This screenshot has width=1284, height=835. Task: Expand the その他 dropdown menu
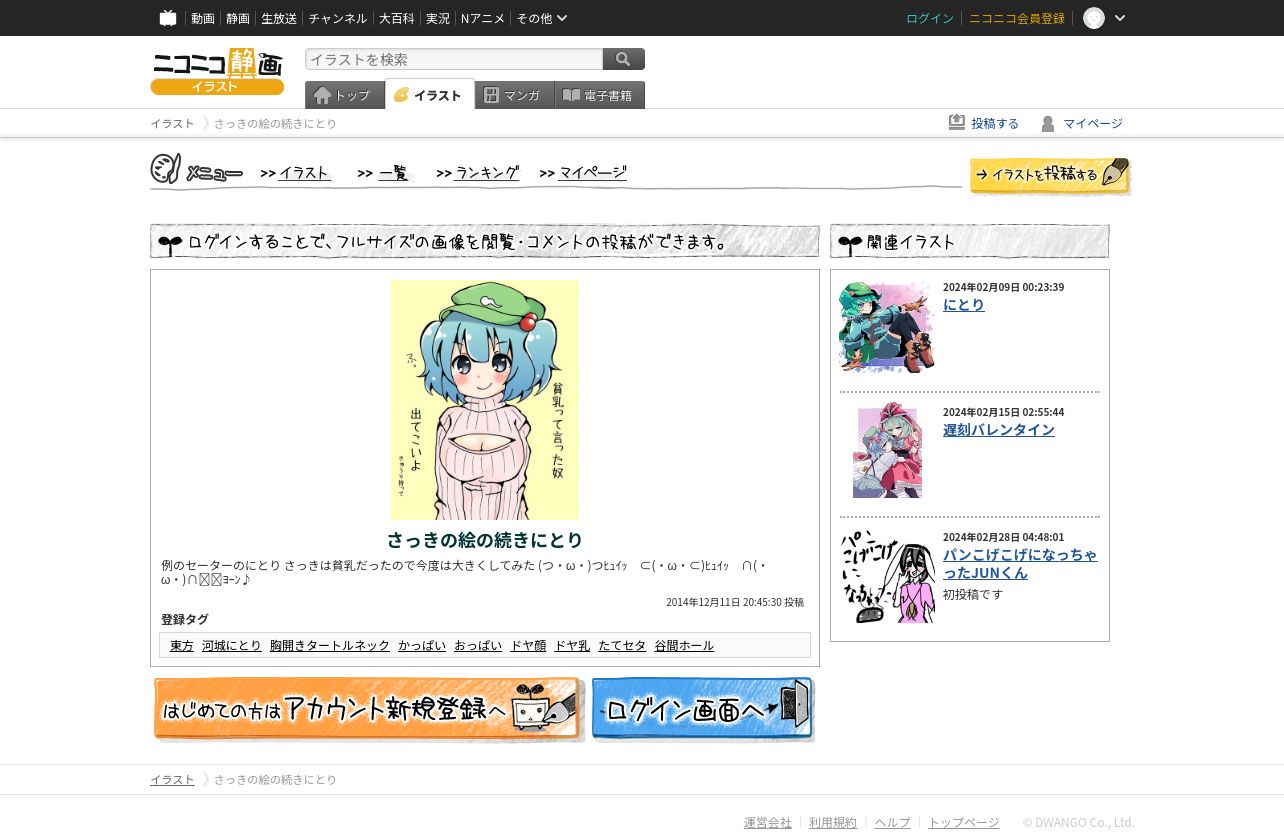click(542, 18)
